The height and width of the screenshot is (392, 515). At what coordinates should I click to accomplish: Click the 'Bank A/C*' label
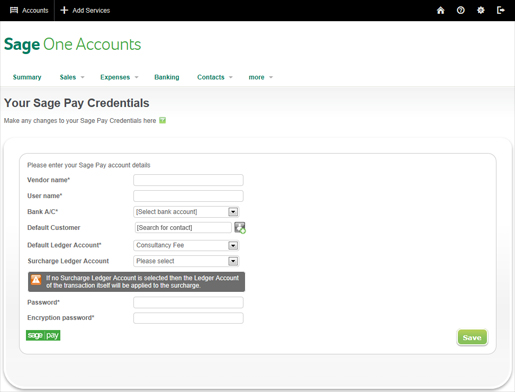coord(43,212)
